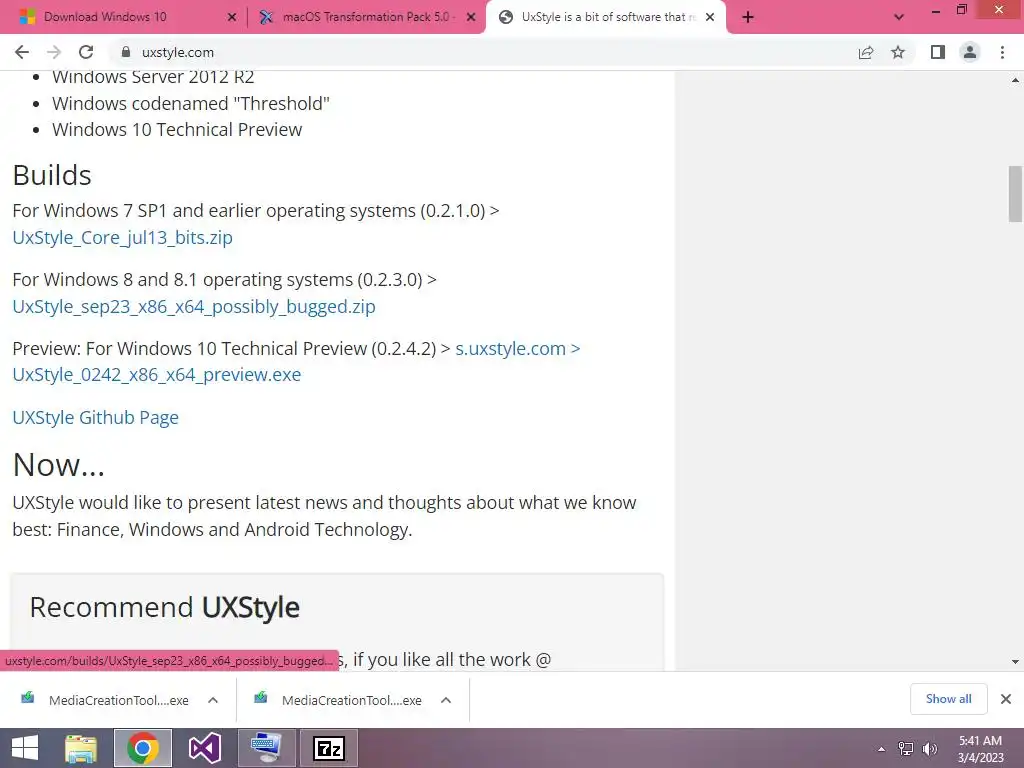
Task: Click the 'Recommend UXStyle' heading
Action: click(x=165, y=607)
